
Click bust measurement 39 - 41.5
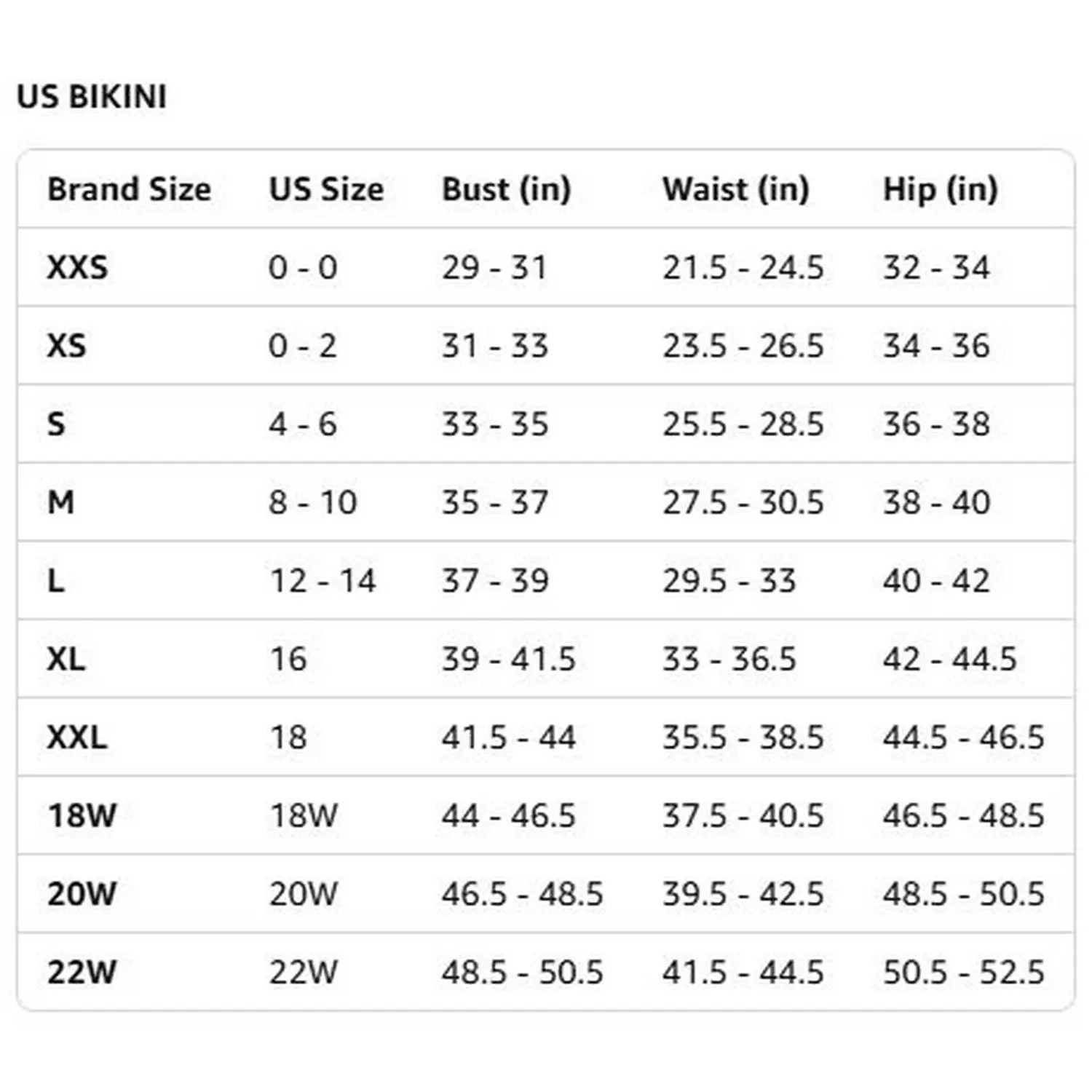[508, 660]
